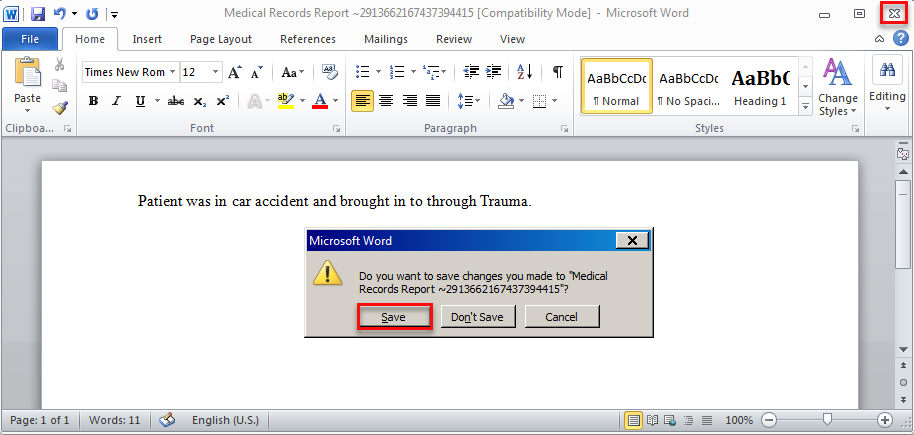Click the proofing errors icon in status bar
This screenshot has height=435, width=914.
[167, 419]
